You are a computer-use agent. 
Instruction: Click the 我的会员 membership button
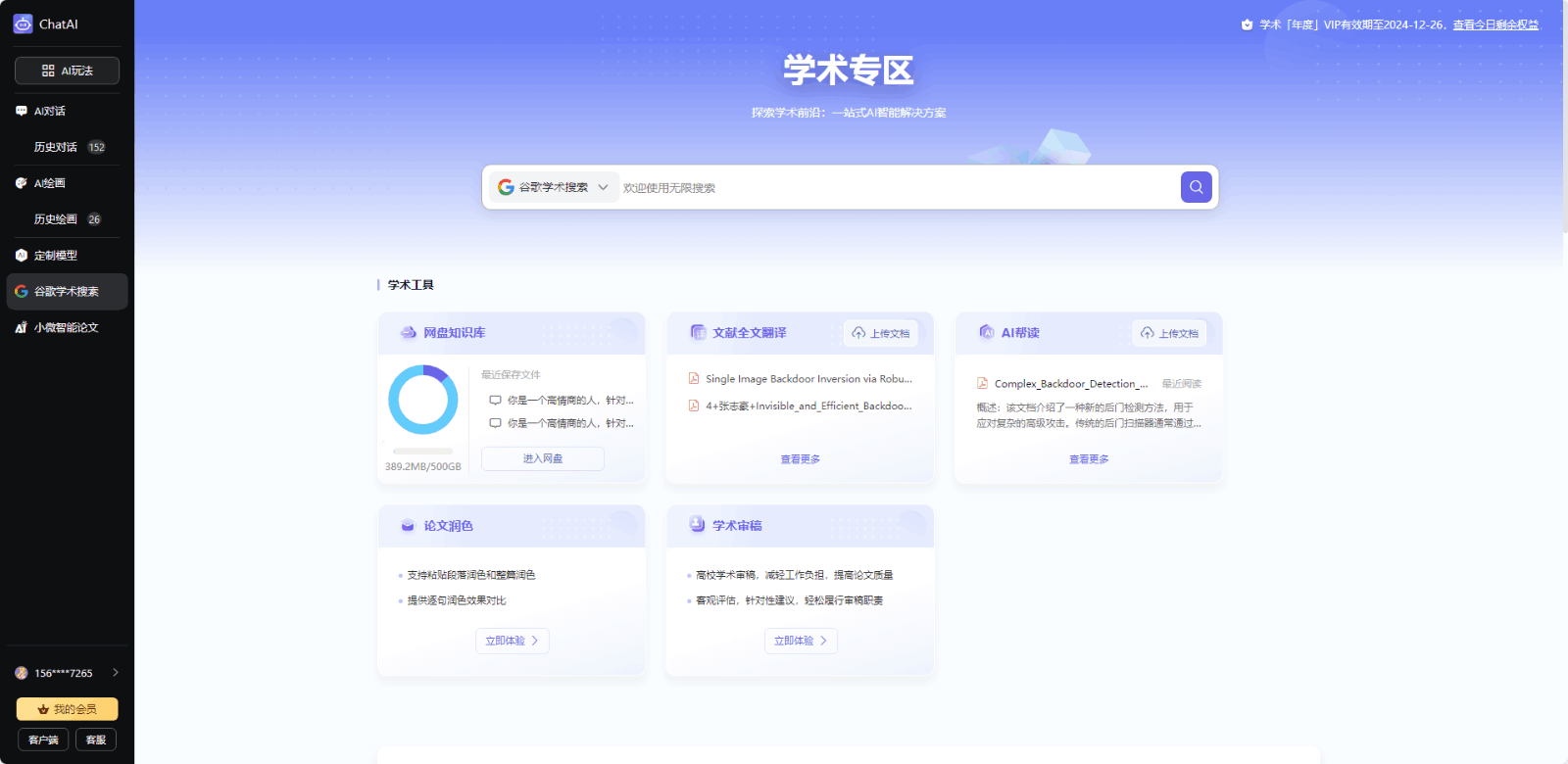(x=67, y=709)
